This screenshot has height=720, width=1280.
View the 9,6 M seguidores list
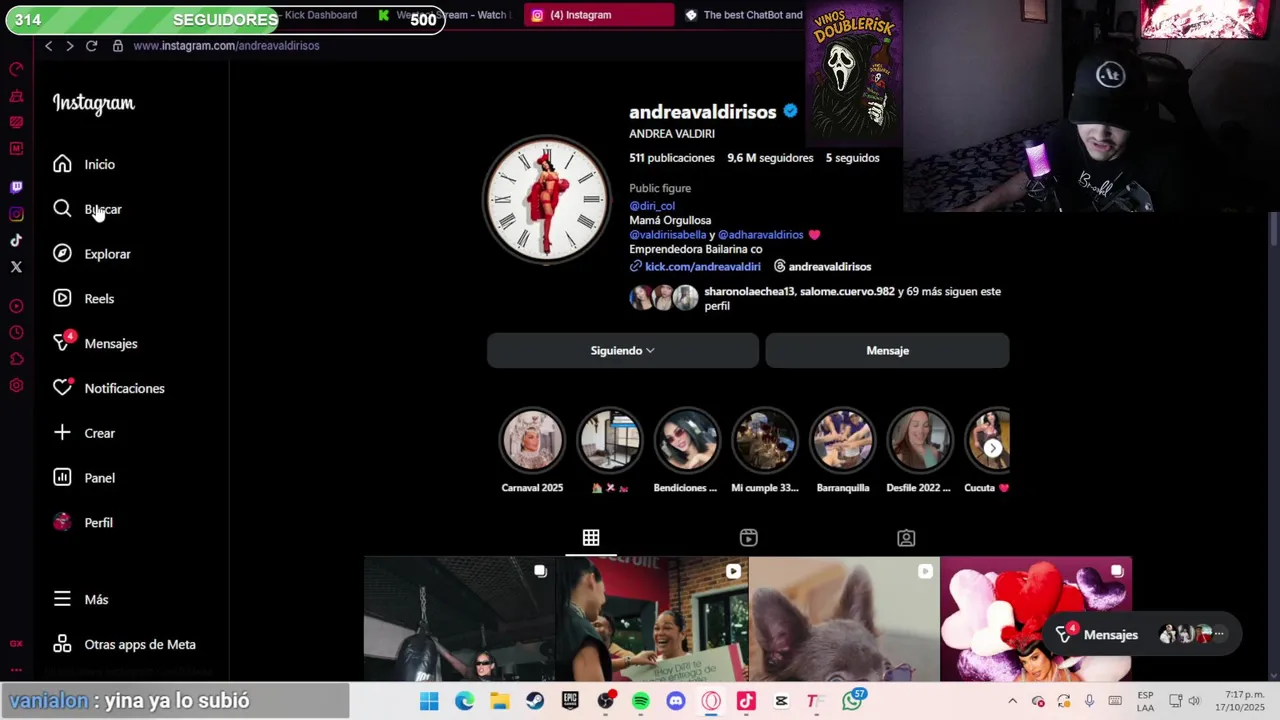coord(770,158)
